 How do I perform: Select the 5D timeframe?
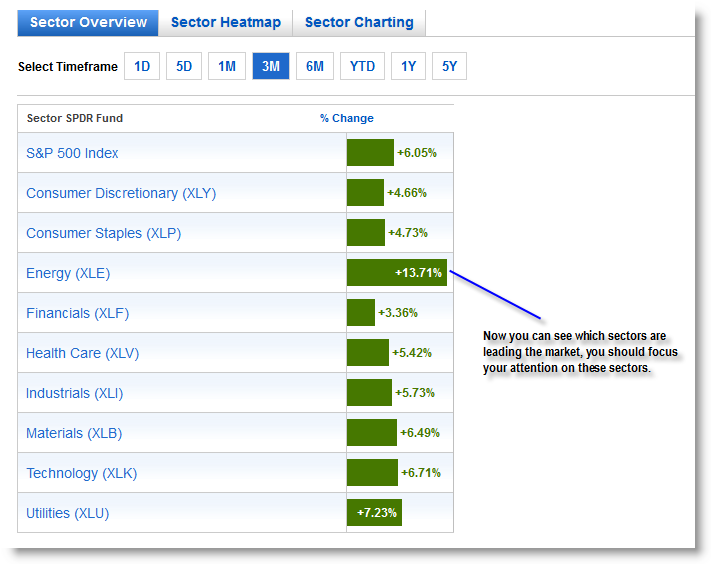[x=184, y=66]
